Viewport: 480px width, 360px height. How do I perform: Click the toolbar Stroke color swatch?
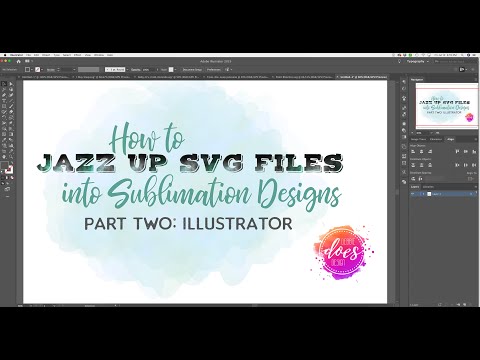[10, 169]
